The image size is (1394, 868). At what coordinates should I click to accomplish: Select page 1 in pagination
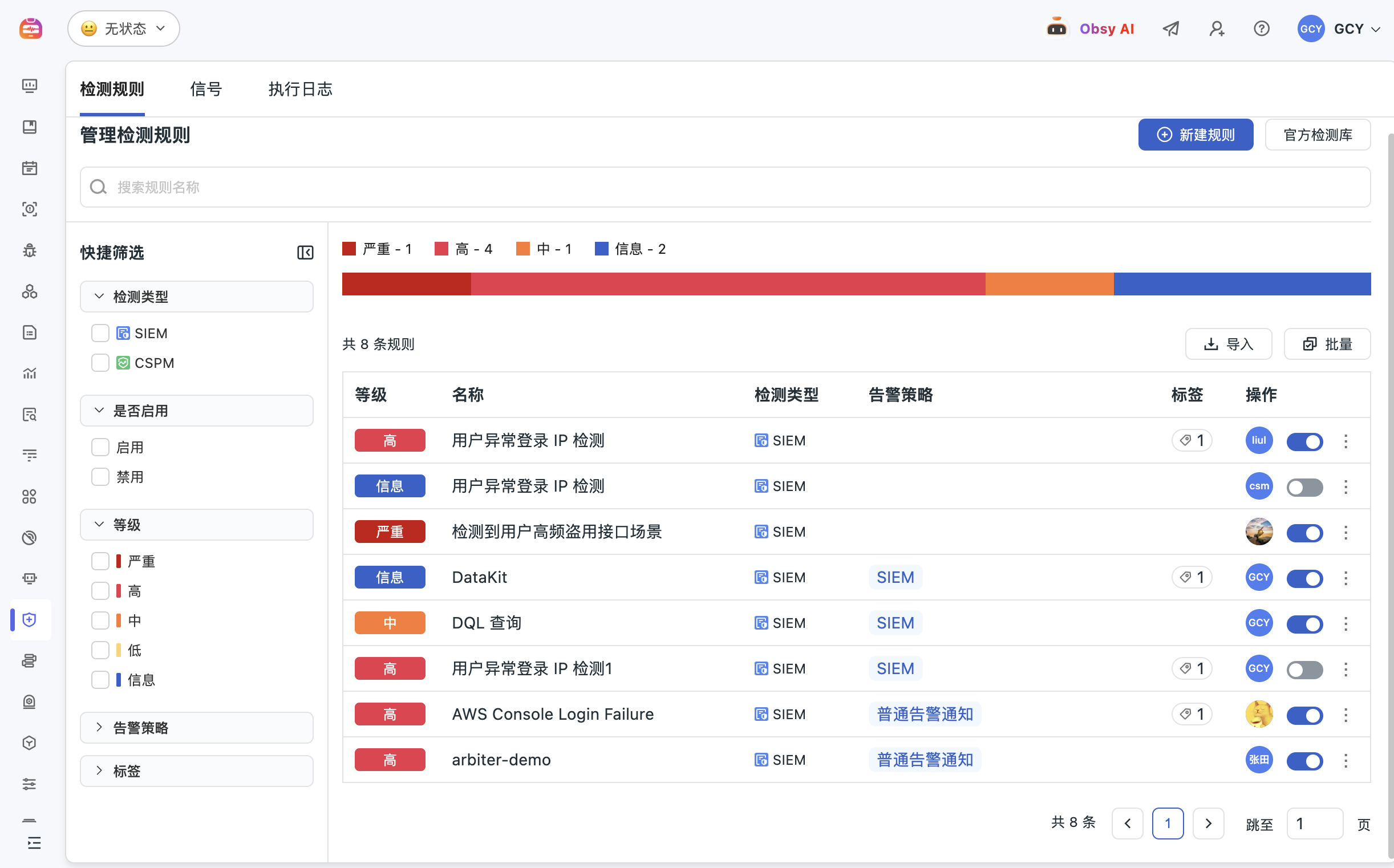[1167, 823]
